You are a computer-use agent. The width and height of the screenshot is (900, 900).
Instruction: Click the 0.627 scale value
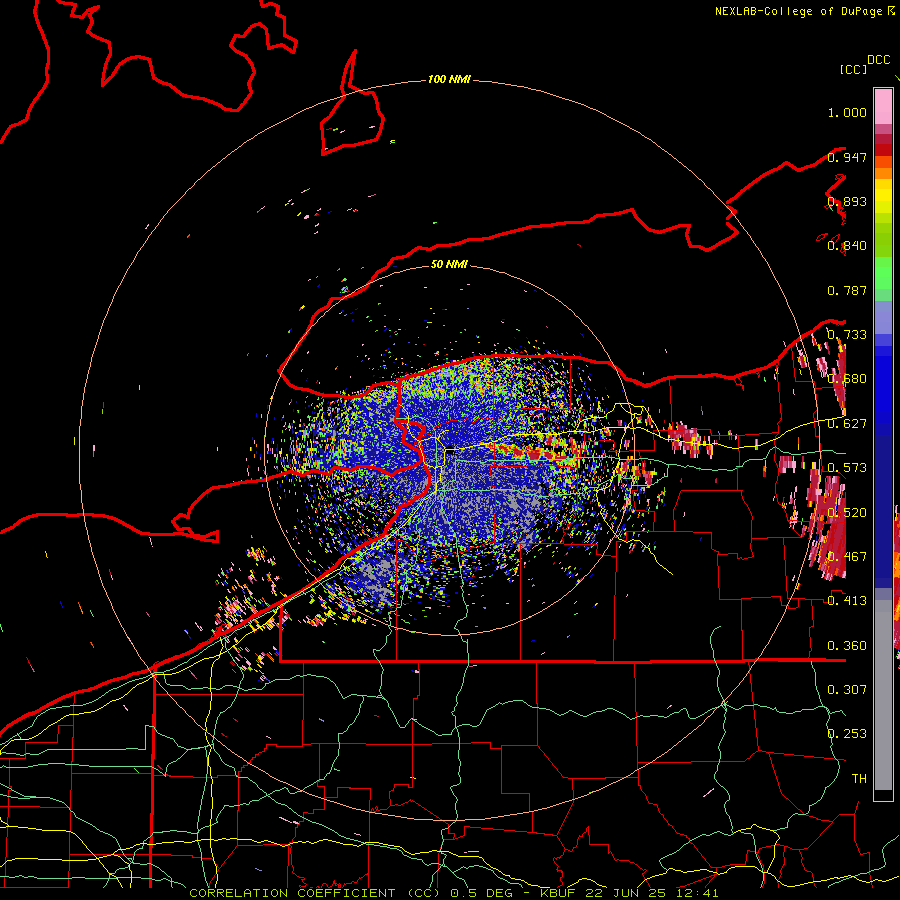point(847,424)
